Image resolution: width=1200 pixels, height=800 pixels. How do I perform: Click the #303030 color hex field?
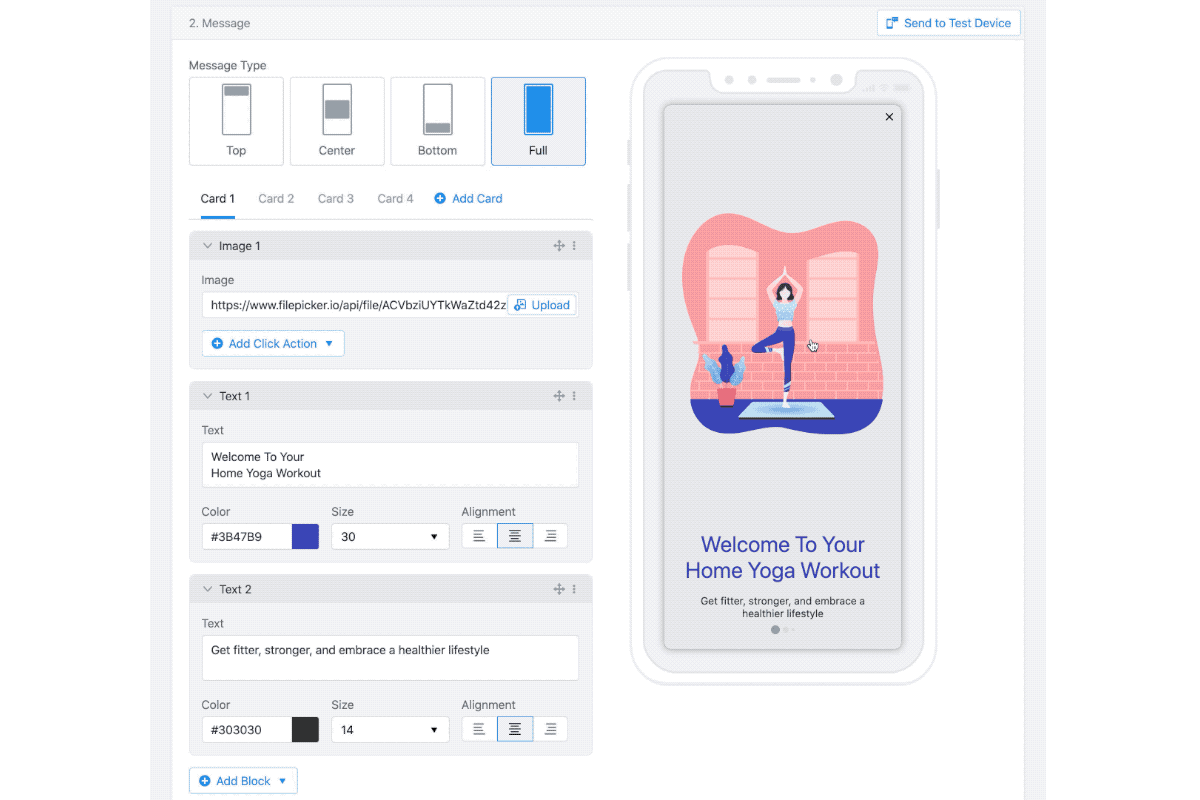coord(247,730)
